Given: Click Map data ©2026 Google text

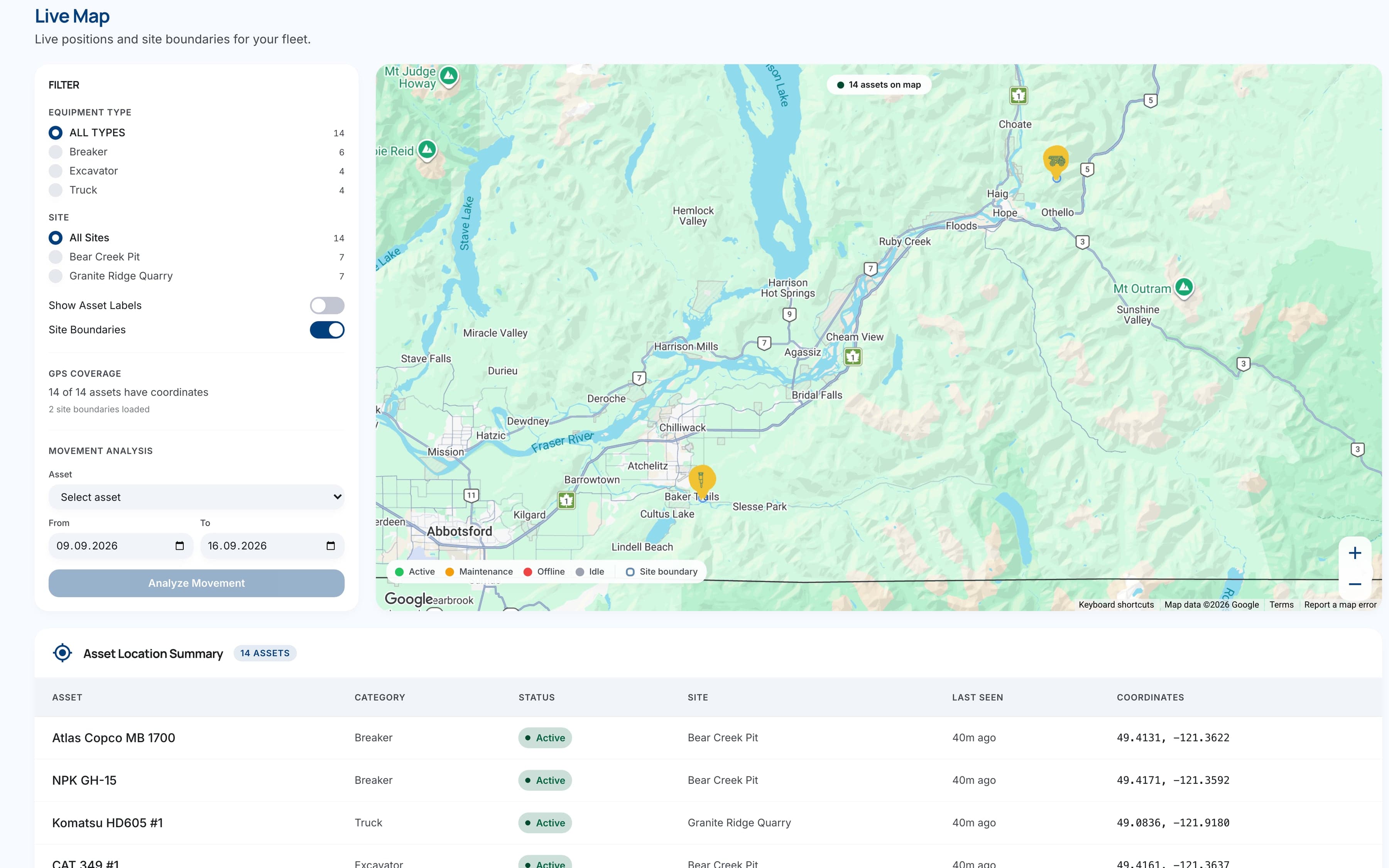Looking at the screenshot, I should coord(1211,605).
